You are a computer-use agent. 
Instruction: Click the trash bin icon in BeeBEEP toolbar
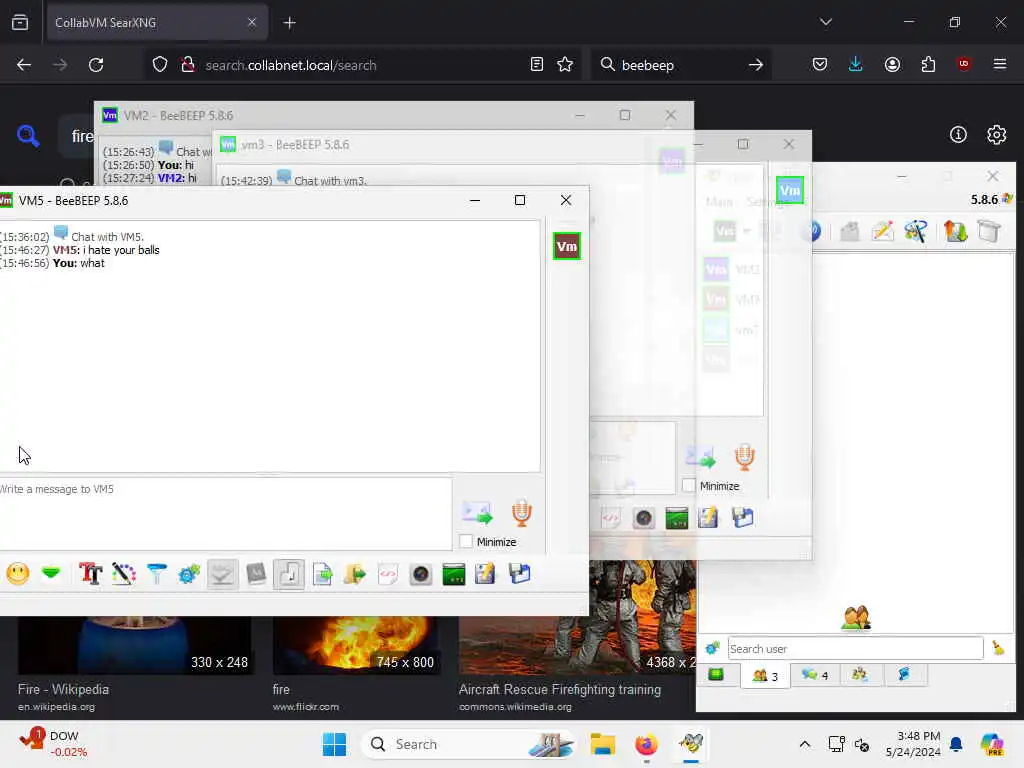[x=989, y=231]
